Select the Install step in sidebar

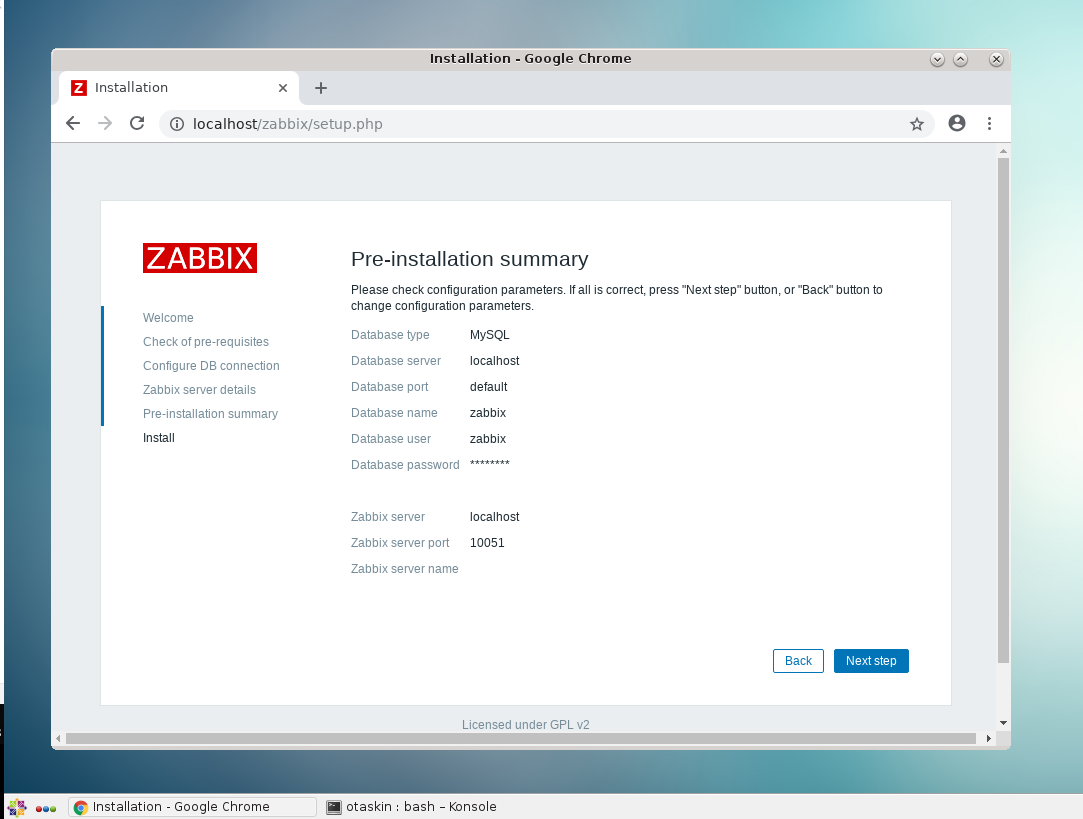[x=159, y=438]
